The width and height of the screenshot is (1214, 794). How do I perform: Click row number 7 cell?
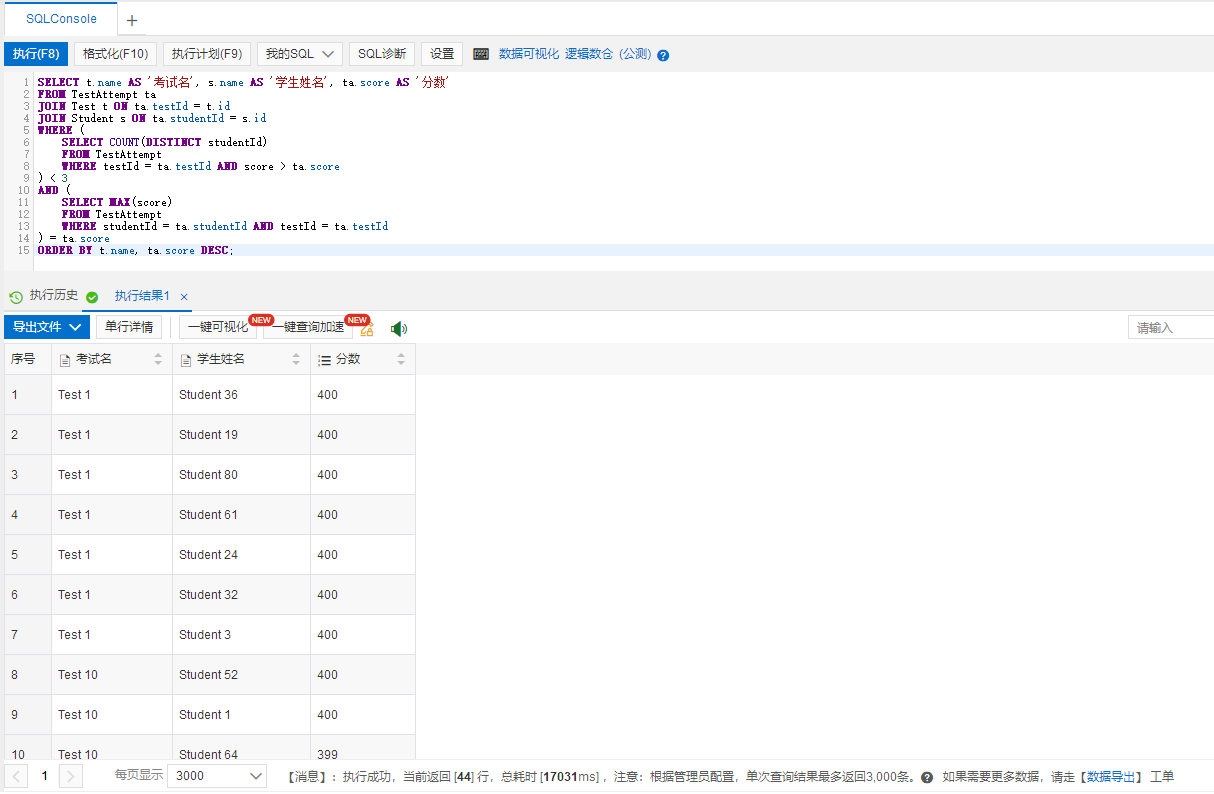(x=28, y=635)
